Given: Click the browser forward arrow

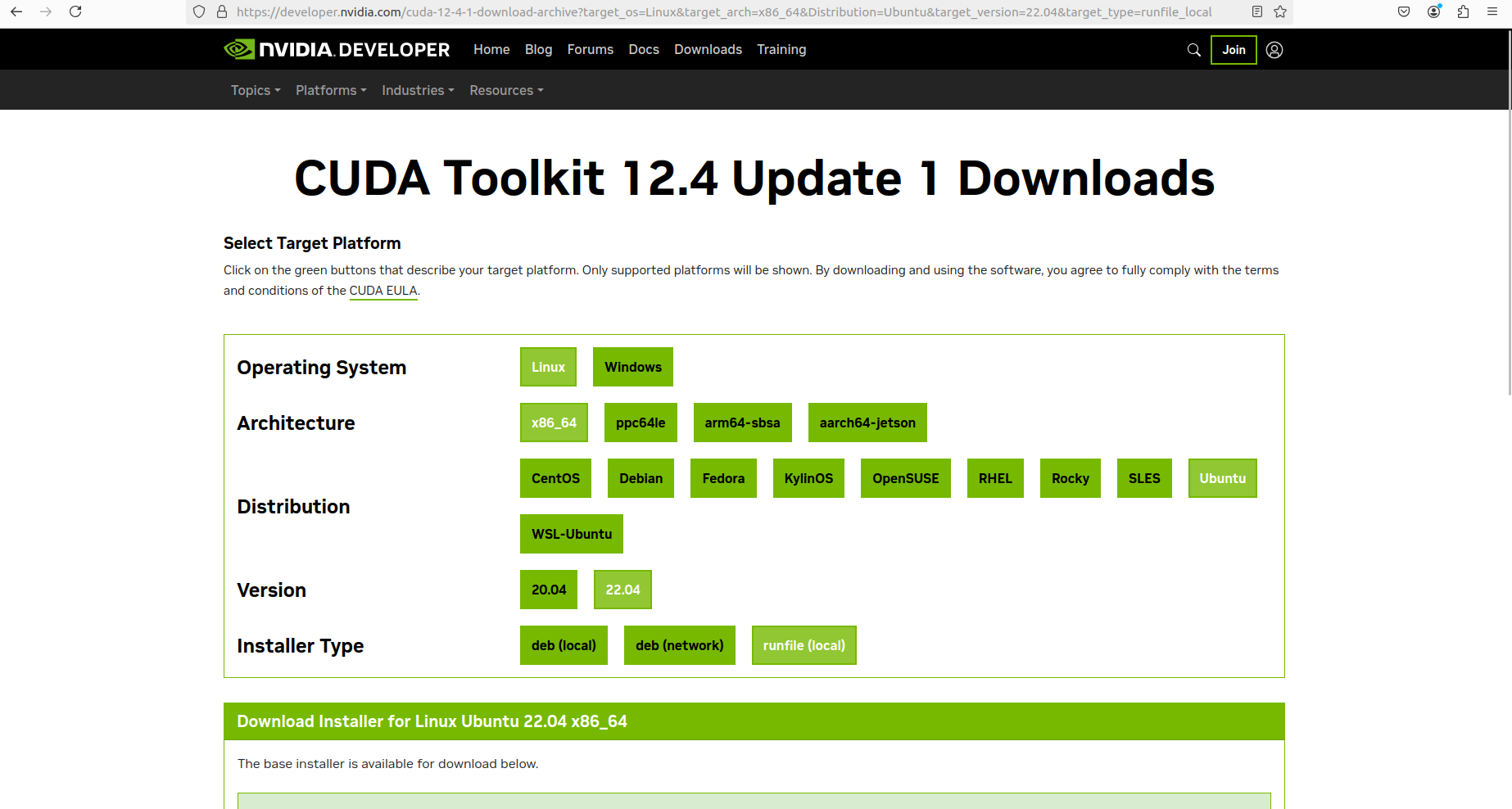Looking at the screenshot, I should (x=46, y=11).
